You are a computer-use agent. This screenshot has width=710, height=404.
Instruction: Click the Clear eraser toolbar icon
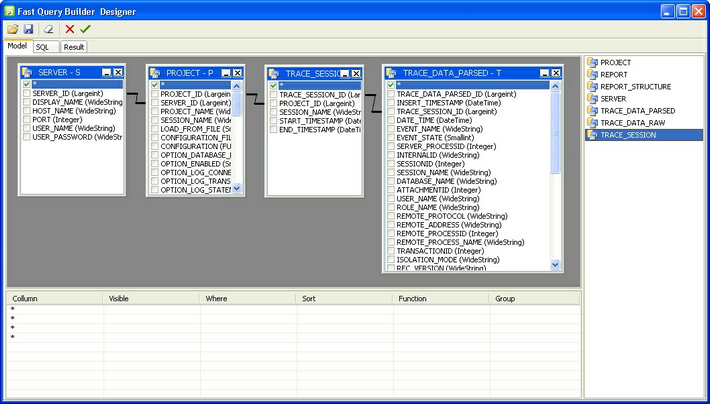point(48,29)
